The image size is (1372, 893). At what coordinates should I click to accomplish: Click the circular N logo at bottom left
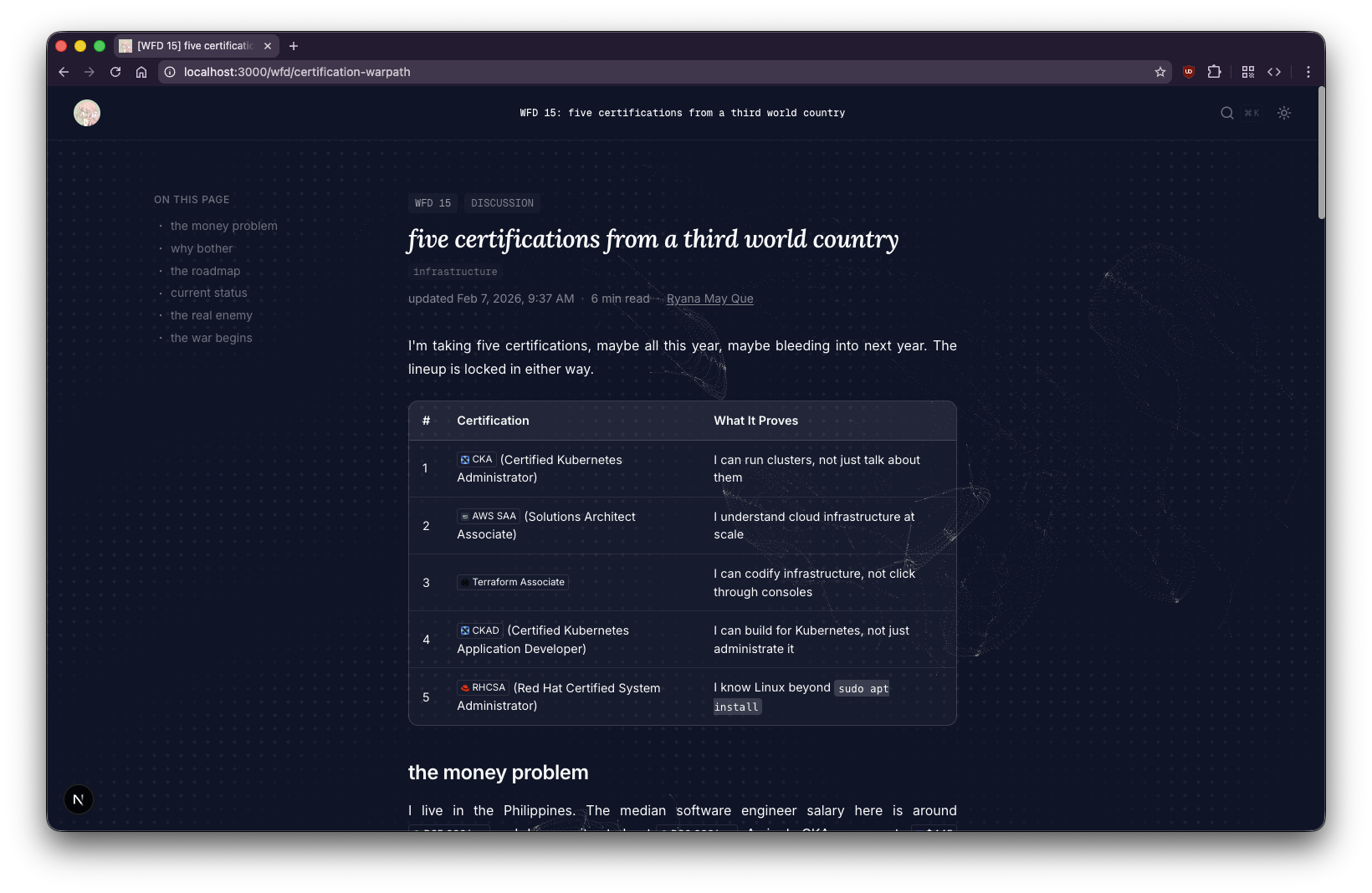click(78, 799)
